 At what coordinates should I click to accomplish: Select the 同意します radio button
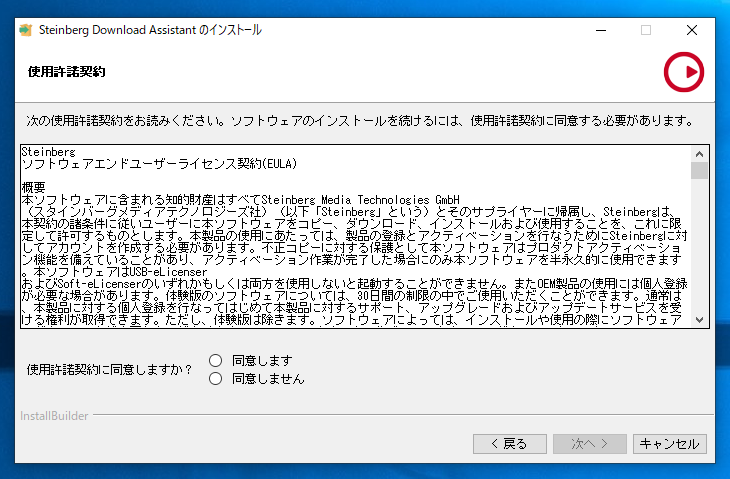point(216,360)
